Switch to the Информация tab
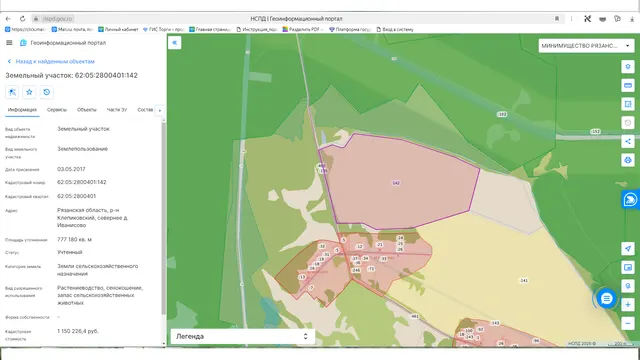The image size is (640, 360). click(x=22, y=110)
